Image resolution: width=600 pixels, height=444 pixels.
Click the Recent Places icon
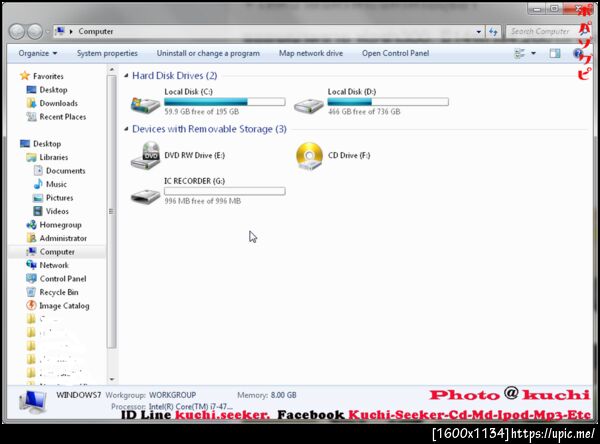pos(31,116)
